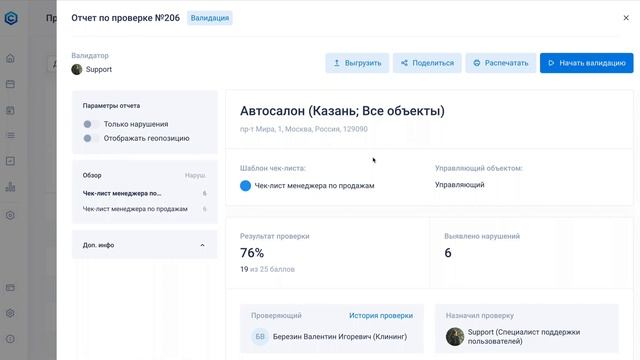Click the app logo in the sidebar
Screen dimensions: 640x360
coord(11,18)
